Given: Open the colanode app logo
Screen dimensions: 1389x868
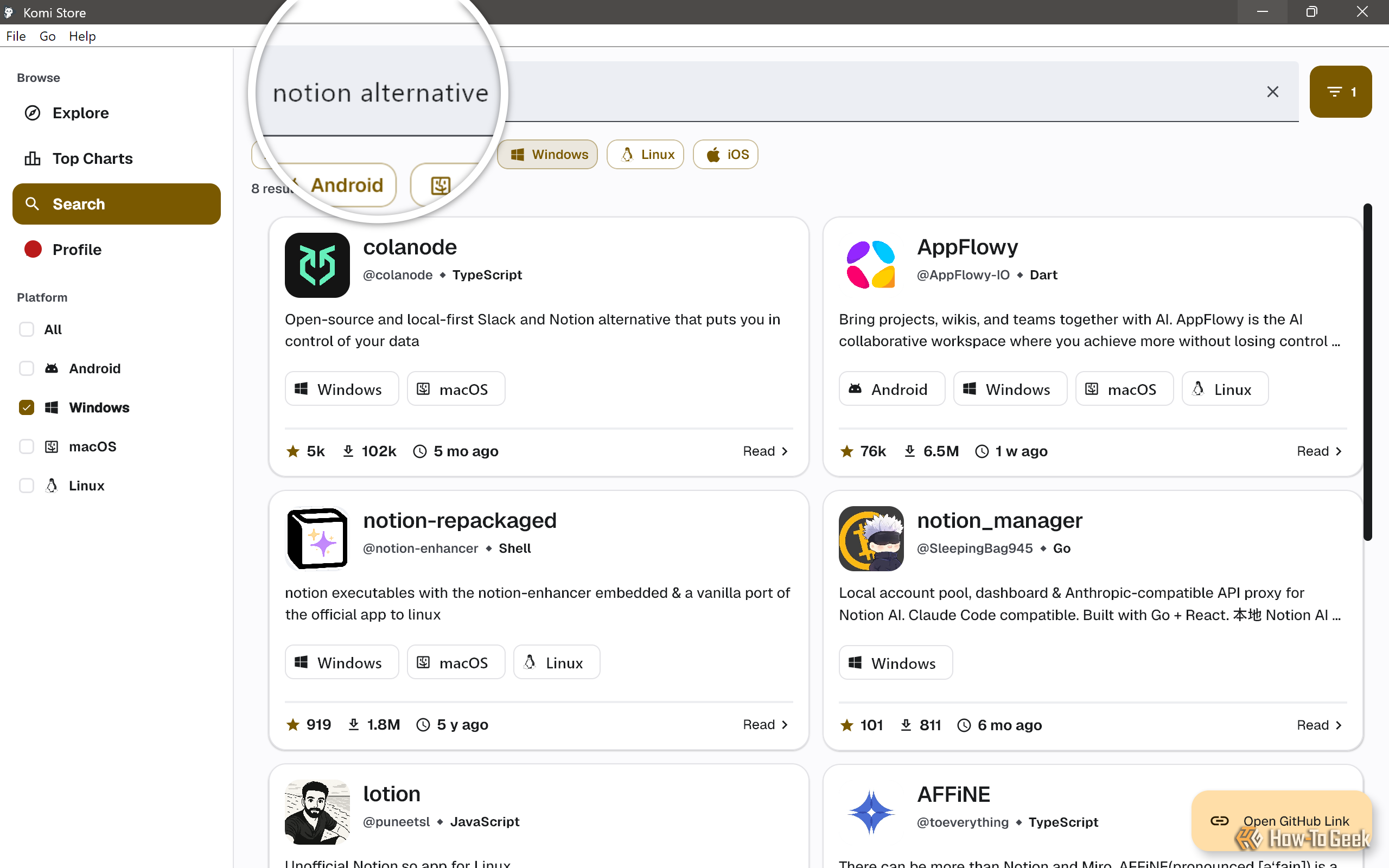Looking at the screenshot, I should coord(317,265).
